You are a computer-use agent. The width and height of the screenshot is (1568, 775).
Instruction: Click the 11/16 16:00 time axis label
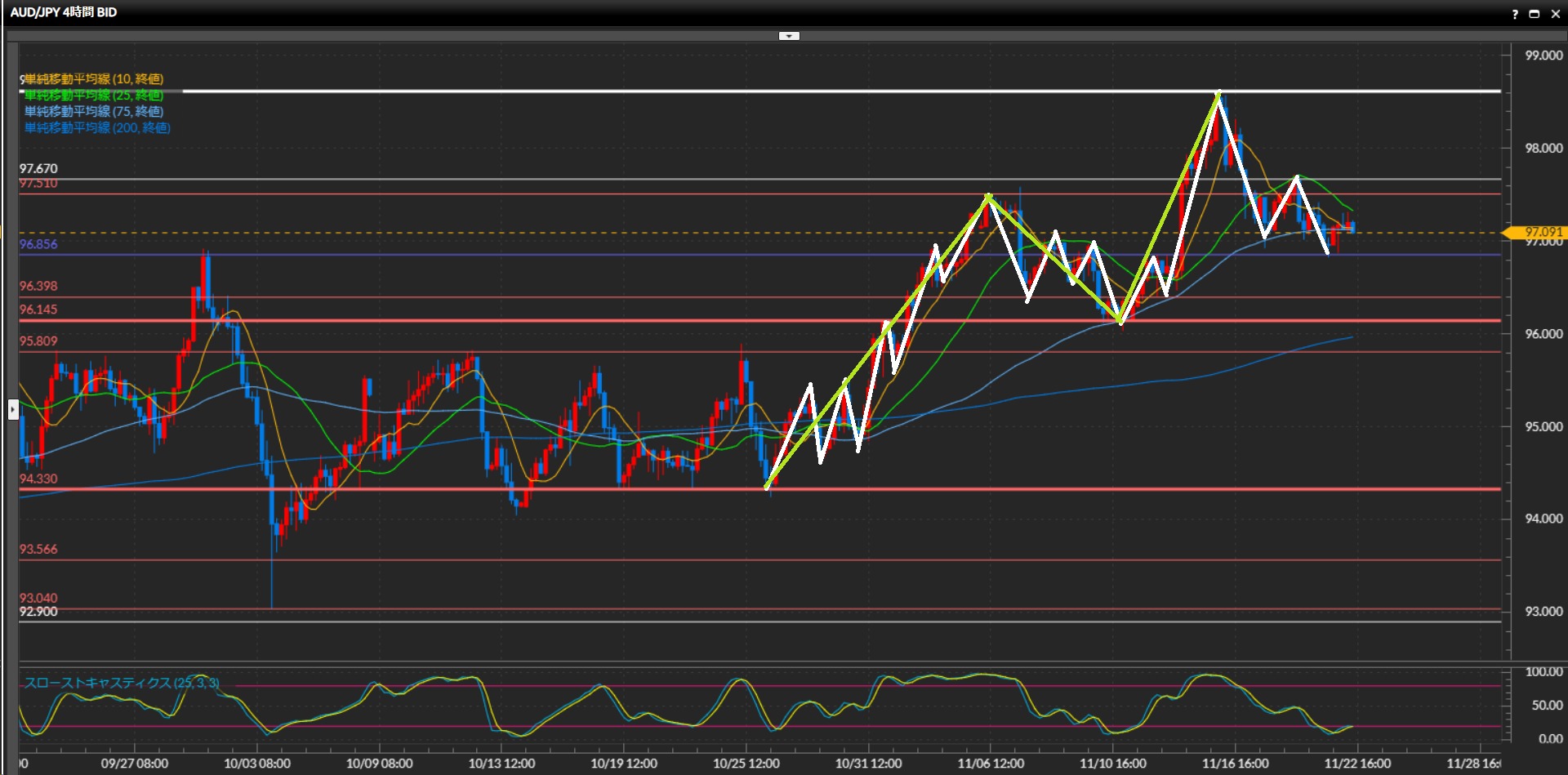pyautogui.click(x=1235, y=764)
